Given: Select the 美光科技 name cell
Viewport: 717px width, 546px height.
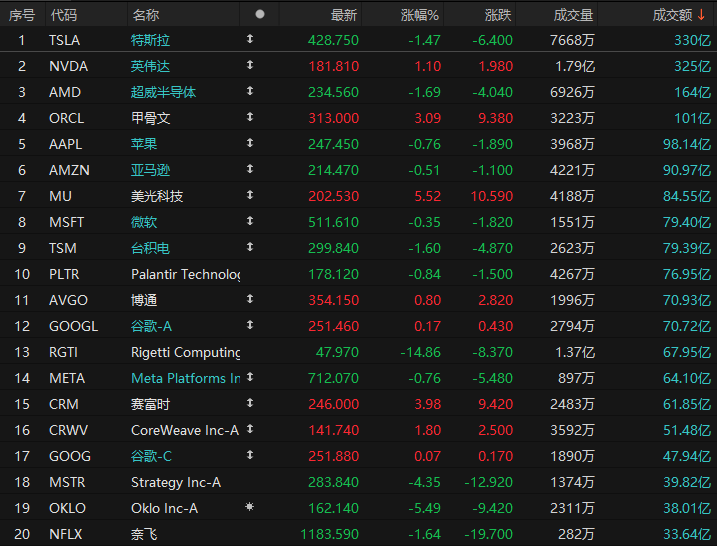Looking at the screenshot, I should [157, 196].
